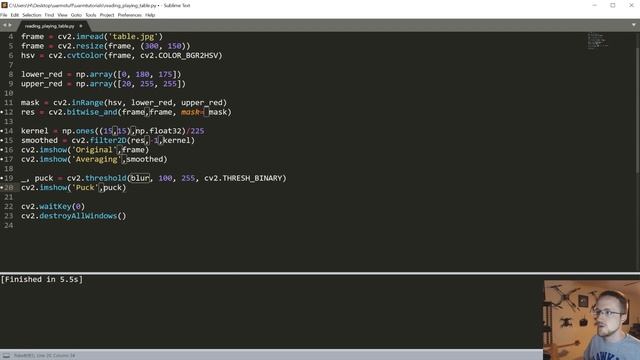Open the Preferences menu
This screenshot has height=360, width=640.
tap(129, 15)
